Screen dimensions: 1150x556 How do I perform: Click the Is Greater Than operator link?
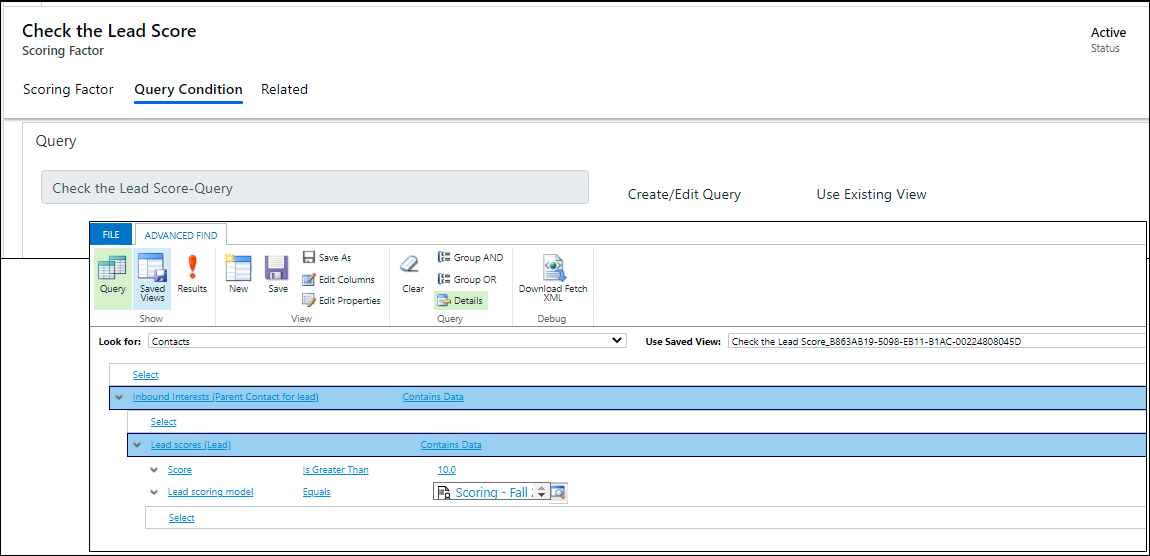point(335,470)
